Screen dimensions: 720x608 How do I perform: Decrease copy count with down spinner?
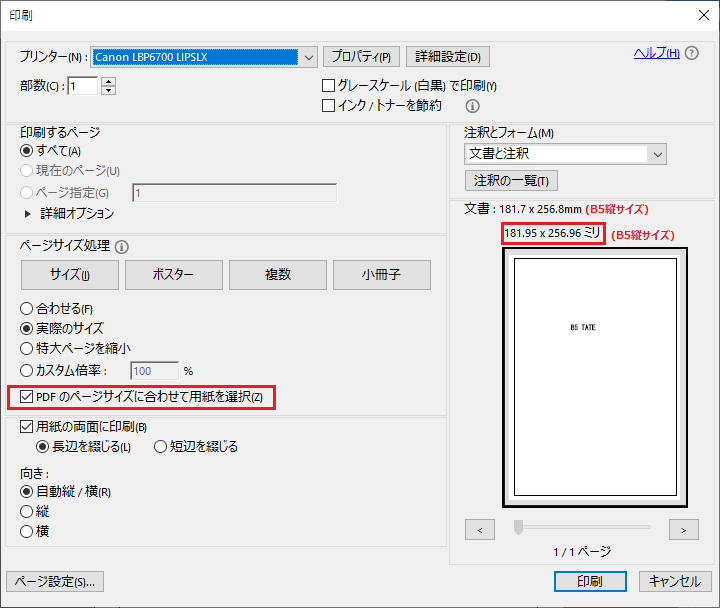pyautogui.click(x=109, y=91)
